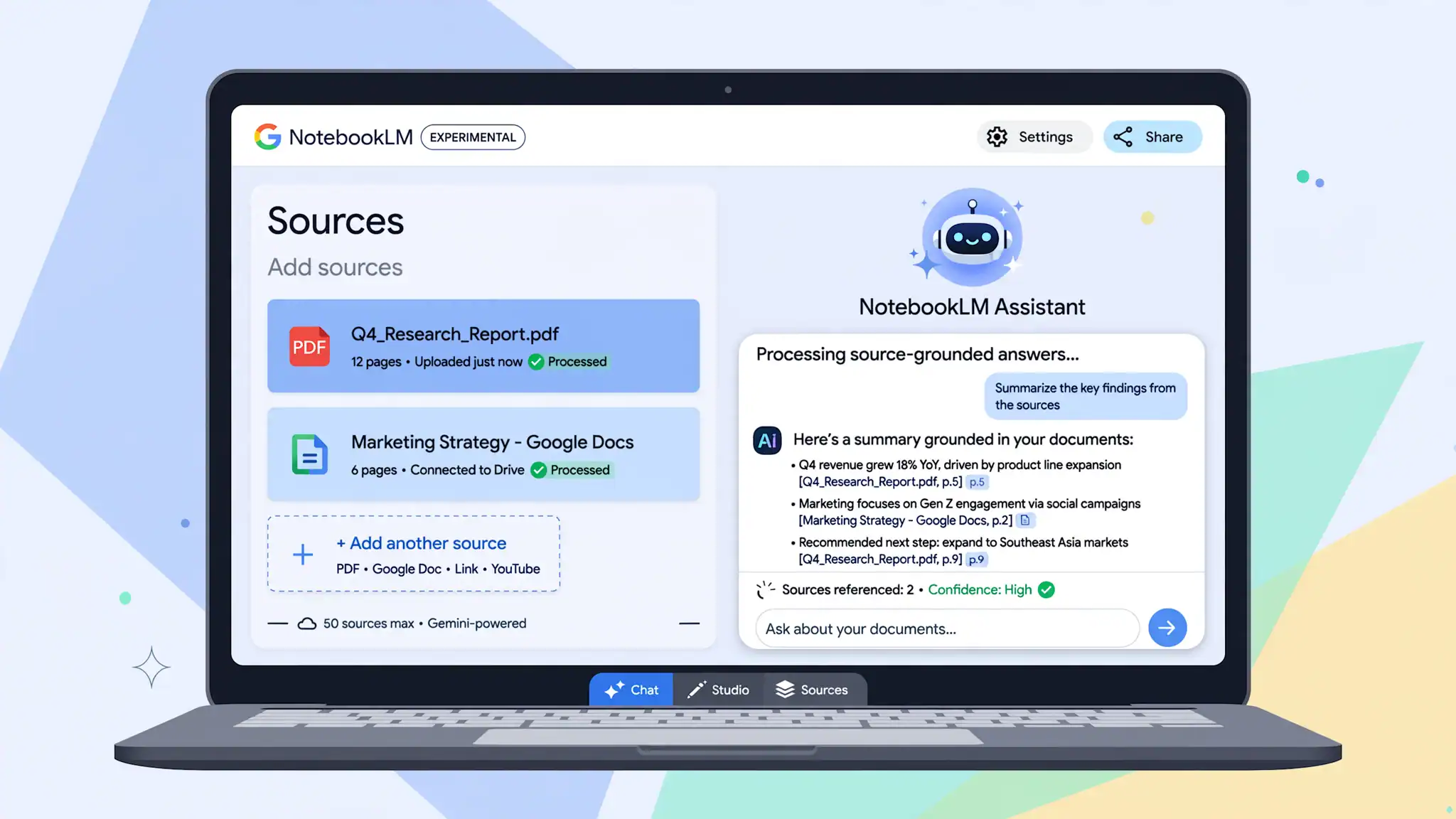This screenshot has height=819, width=1456.
Task: Open the document citation chip after Google Docs, p.2
Action: pyautogui.click(x=1025, y=520)
